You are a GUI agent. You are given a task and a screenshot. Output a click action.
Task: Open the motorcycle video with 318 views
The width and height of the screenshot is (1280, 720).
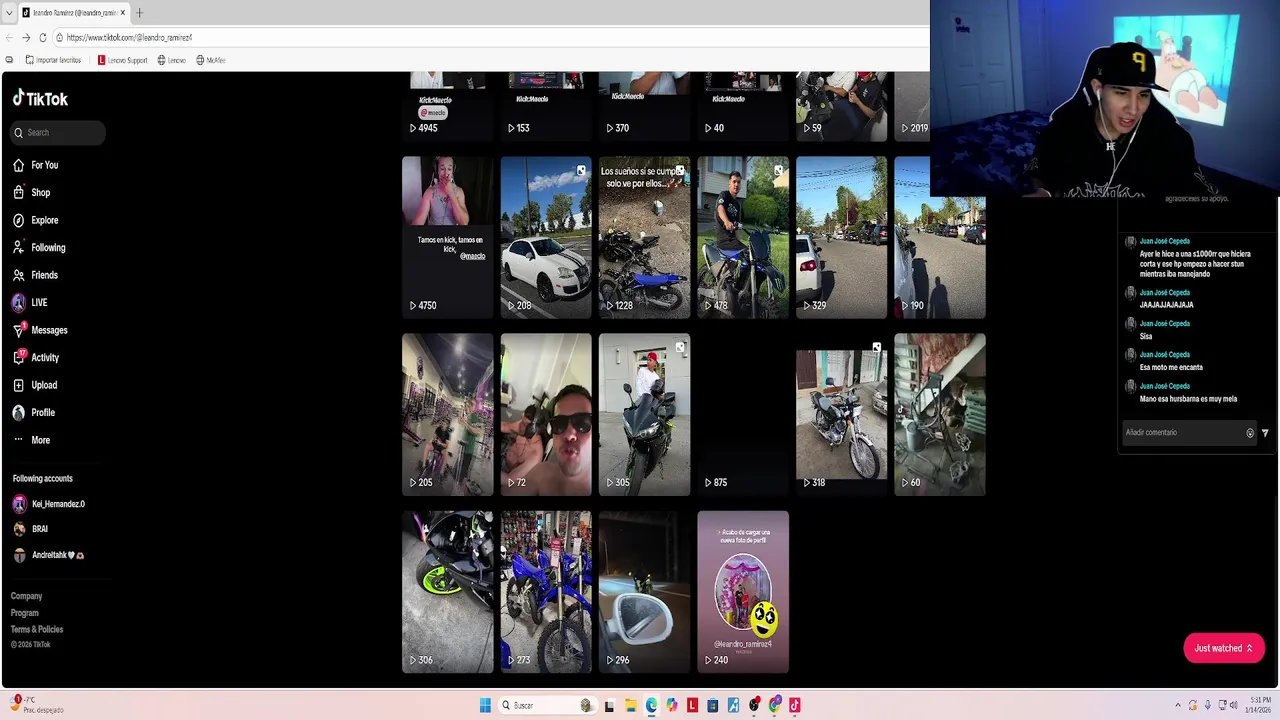point(841,414)
